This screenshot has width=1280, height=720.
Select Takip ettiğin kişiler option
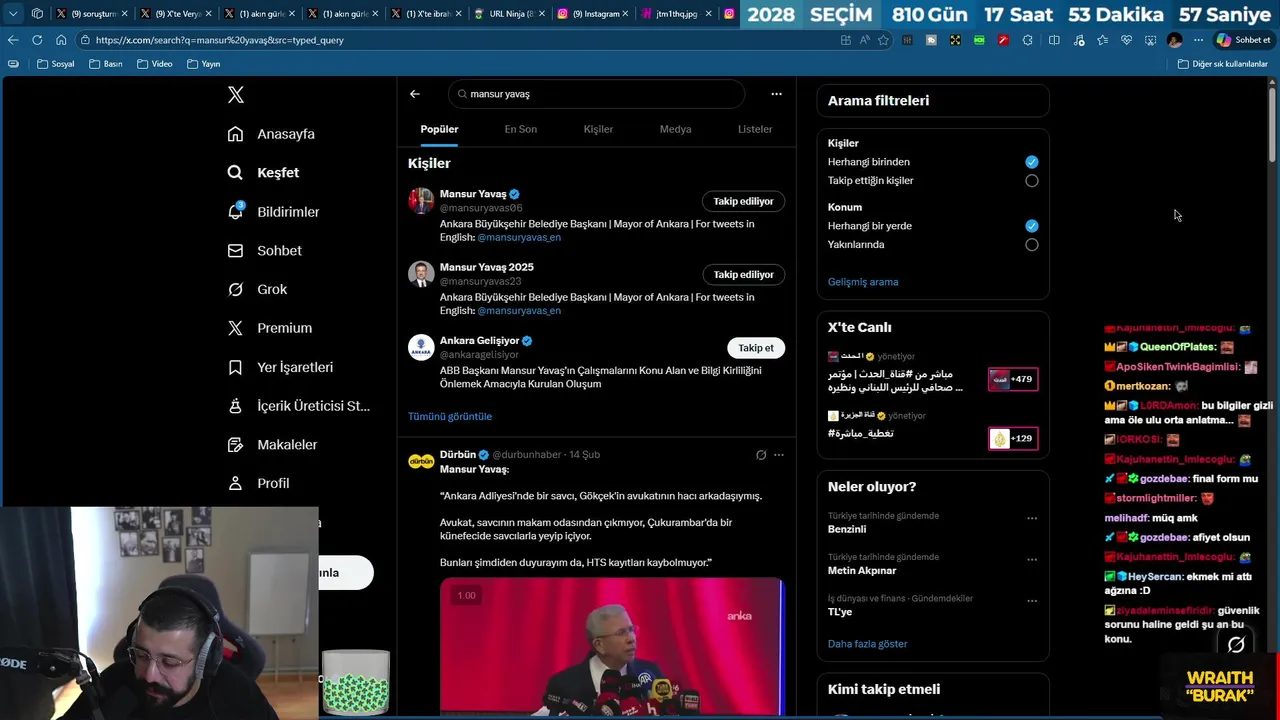coord(1031,181)
